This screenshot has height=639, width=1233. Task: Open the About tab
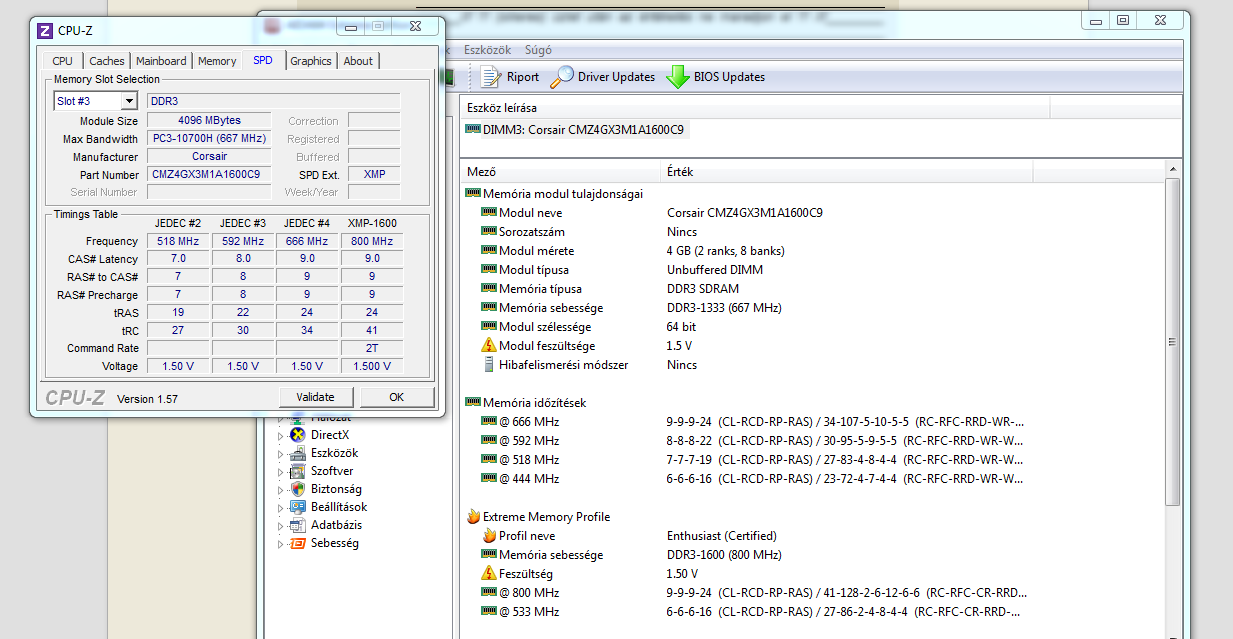(358, 61)
